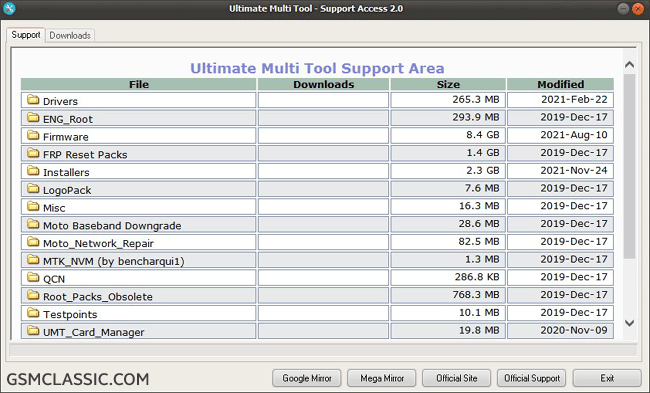Open the UMT_Card_Manager link

94,332
